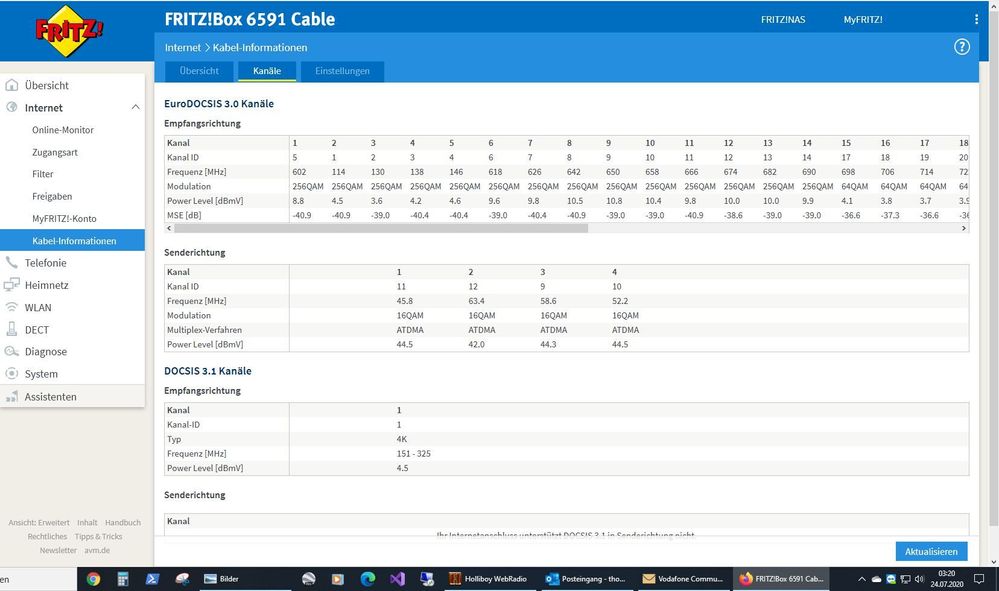Open MyFRITZ! link in header

click(863, 20)
